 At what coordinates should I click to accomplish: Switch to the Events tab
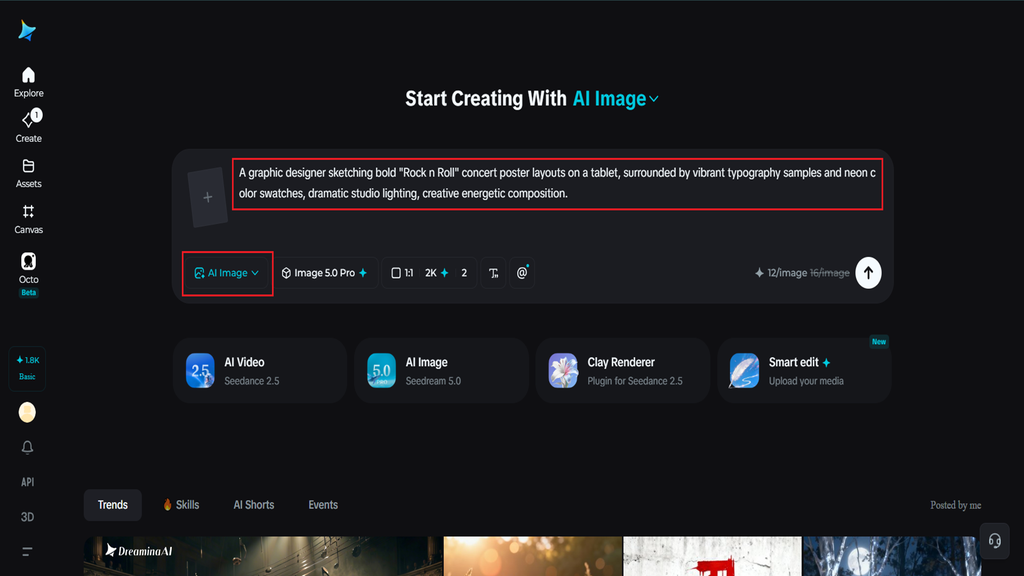[x=323, y=505]
